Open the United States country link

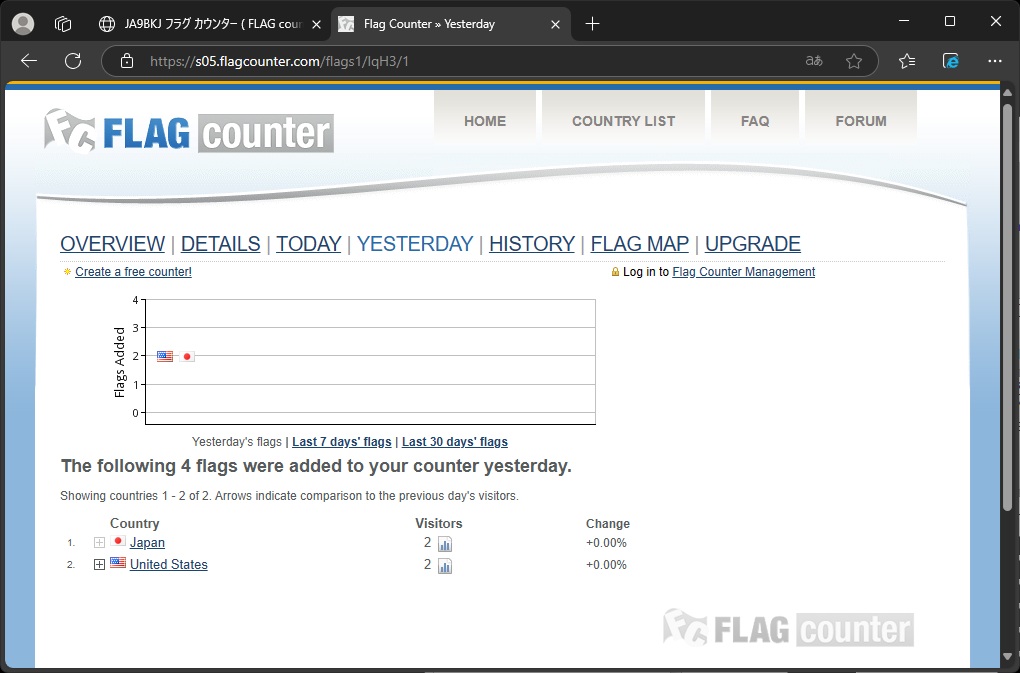pyautogui.click(x=168, y=564)
